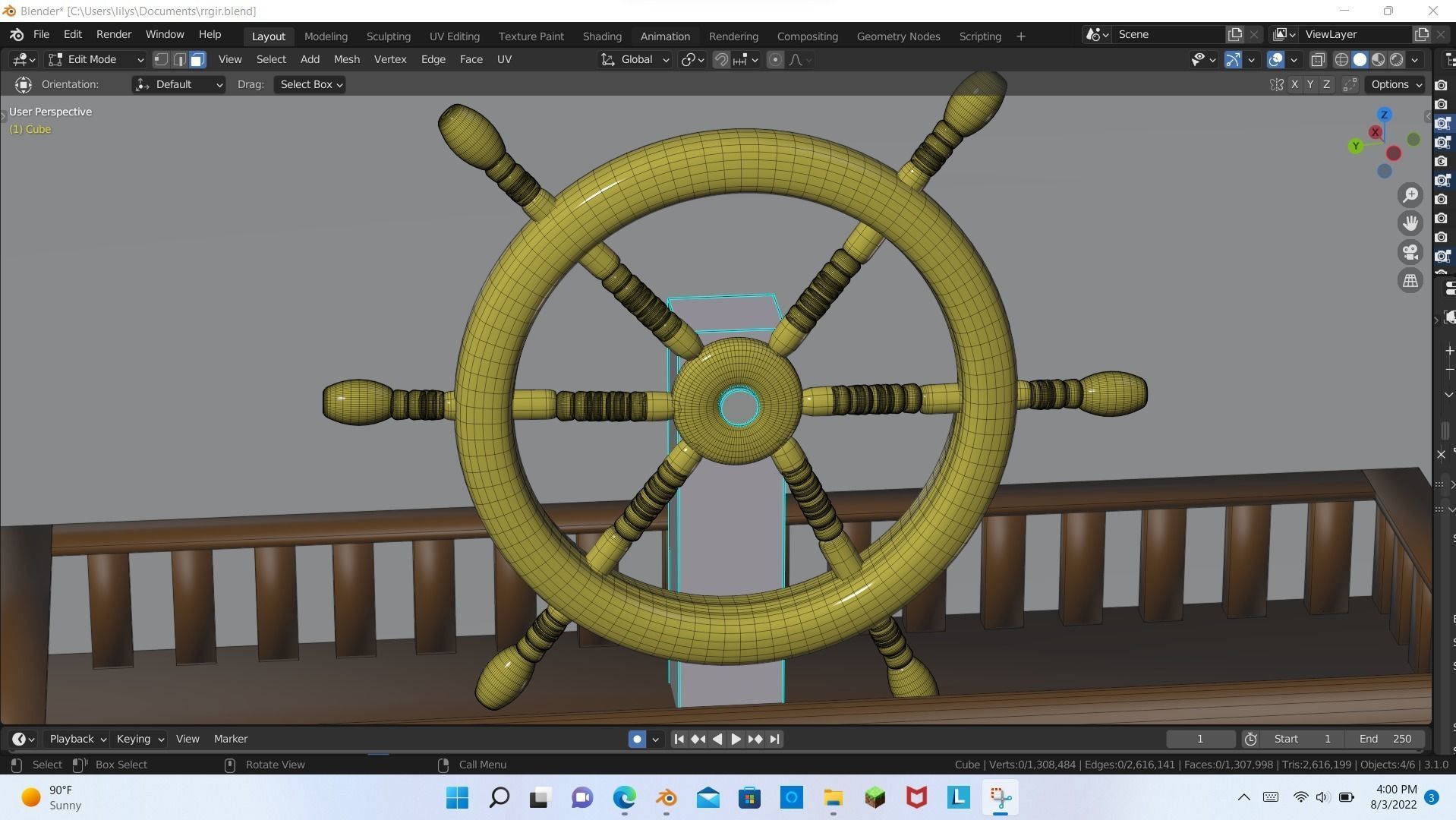Viewport: 1456px width, 820px height.
Task: Play the animation forward
Action: pyautogui.click(x=736, y=739)
